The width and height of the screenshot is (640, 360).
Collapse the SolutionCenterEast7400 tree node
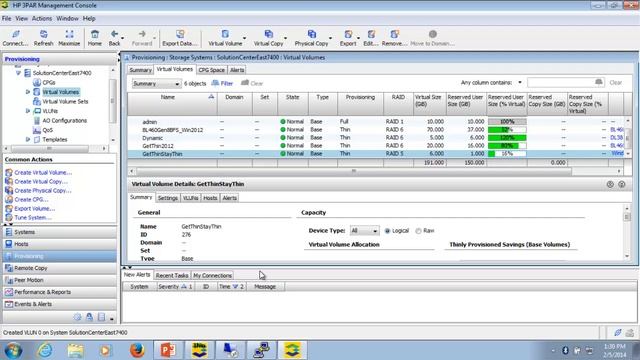18,73
